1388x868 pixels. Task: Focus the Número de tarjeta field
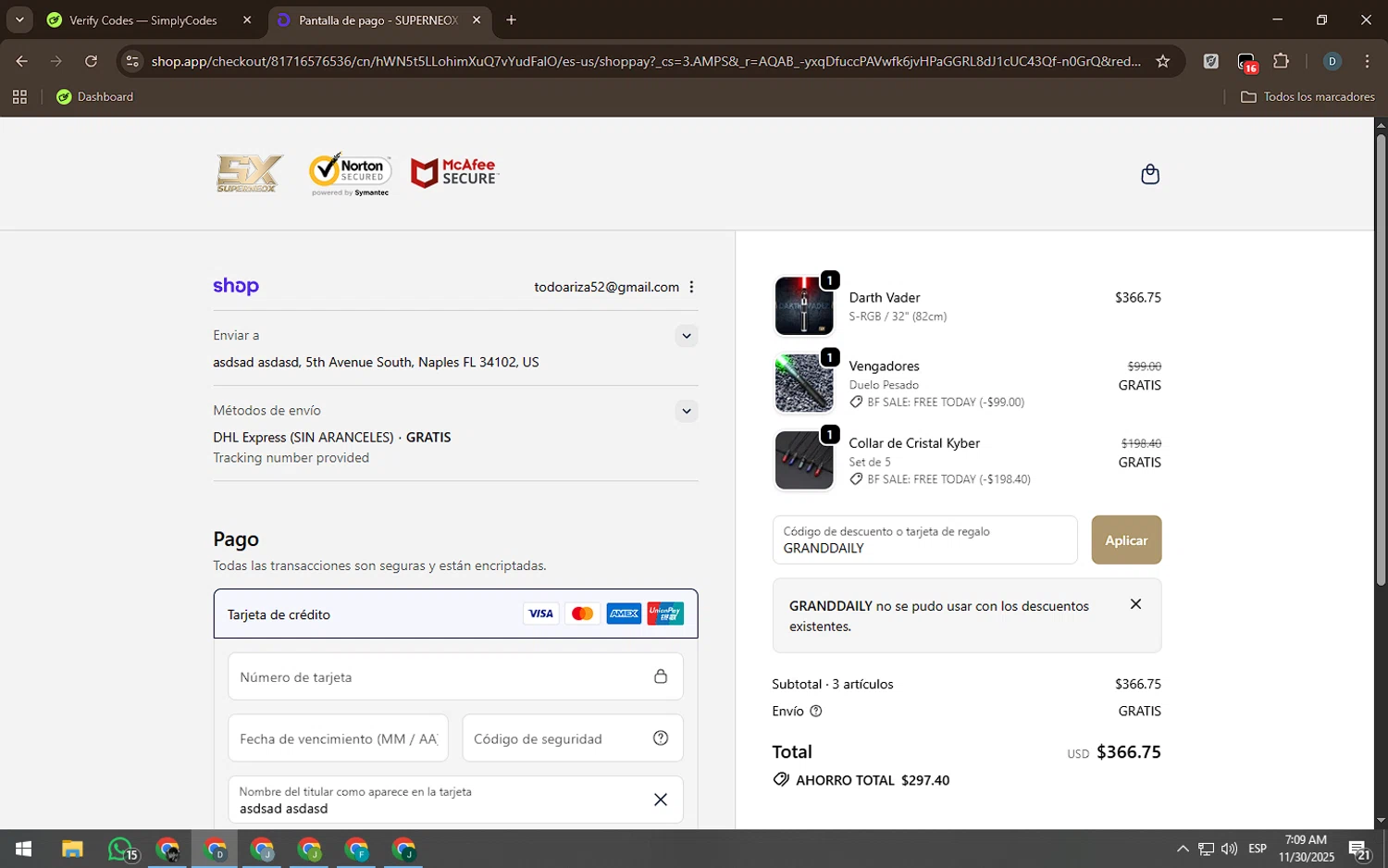point(455,676)
